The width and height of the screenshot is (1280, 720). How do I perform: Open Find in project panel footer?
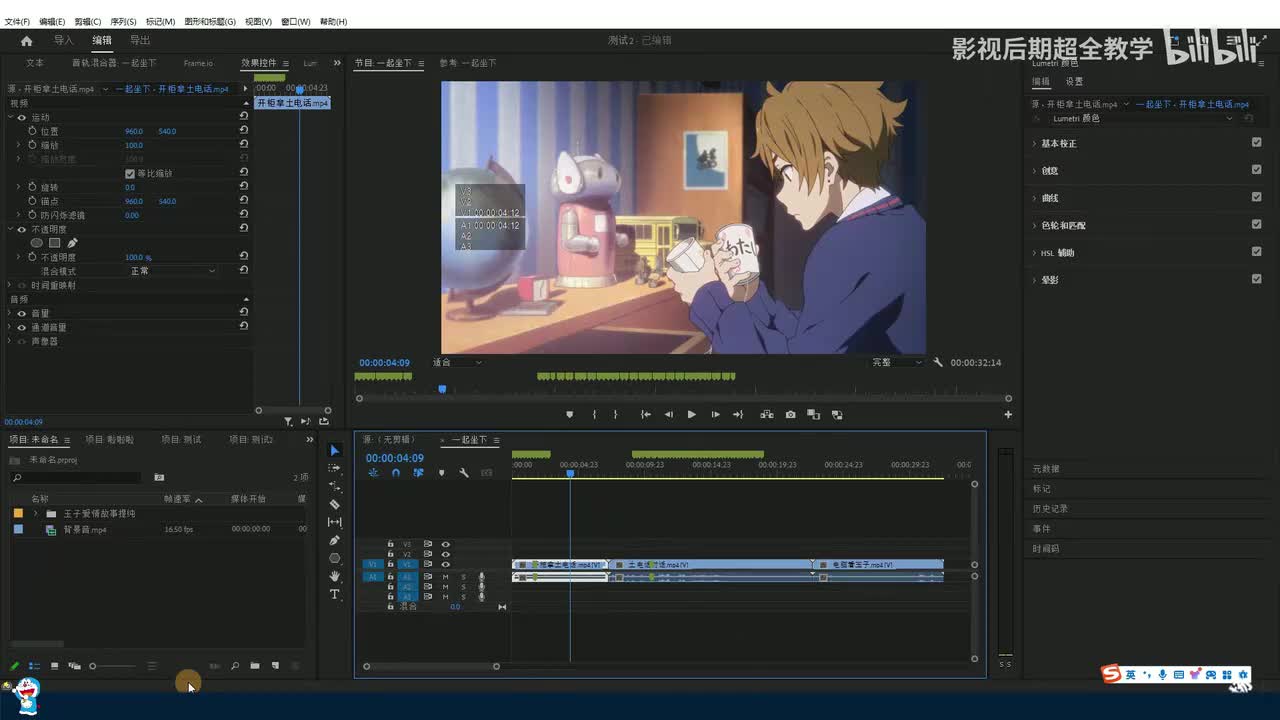[235, 666]
